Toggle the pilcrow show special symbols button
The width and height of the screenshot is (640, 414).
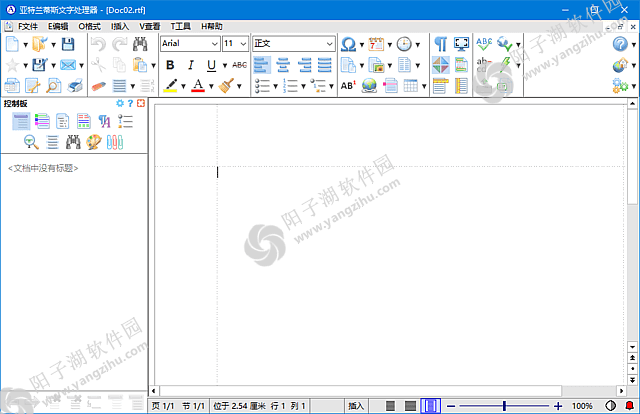pyautogui.click(x=440, y=44)
